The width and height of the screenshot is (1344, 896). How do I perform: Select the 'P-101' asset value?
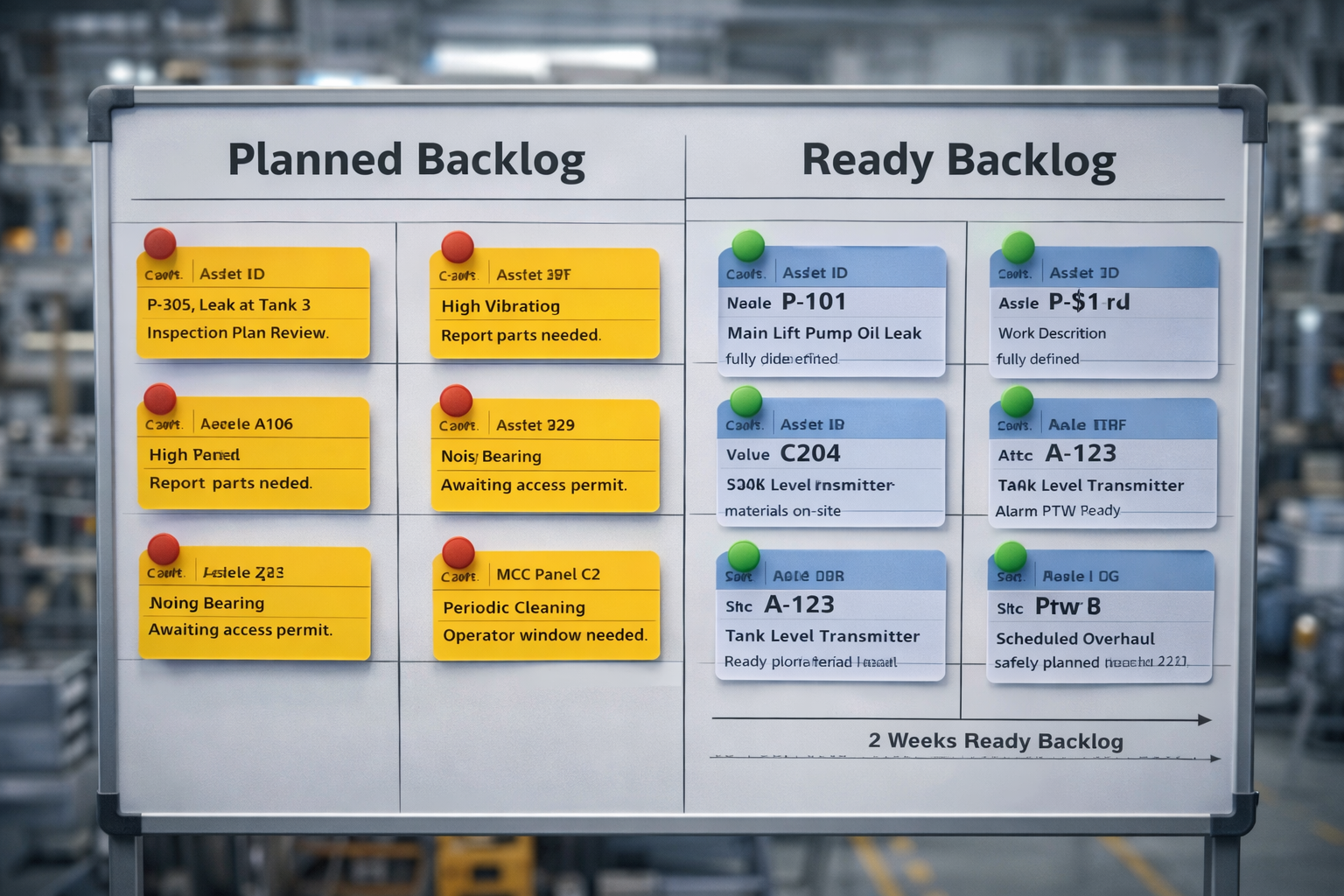point(814,302)
